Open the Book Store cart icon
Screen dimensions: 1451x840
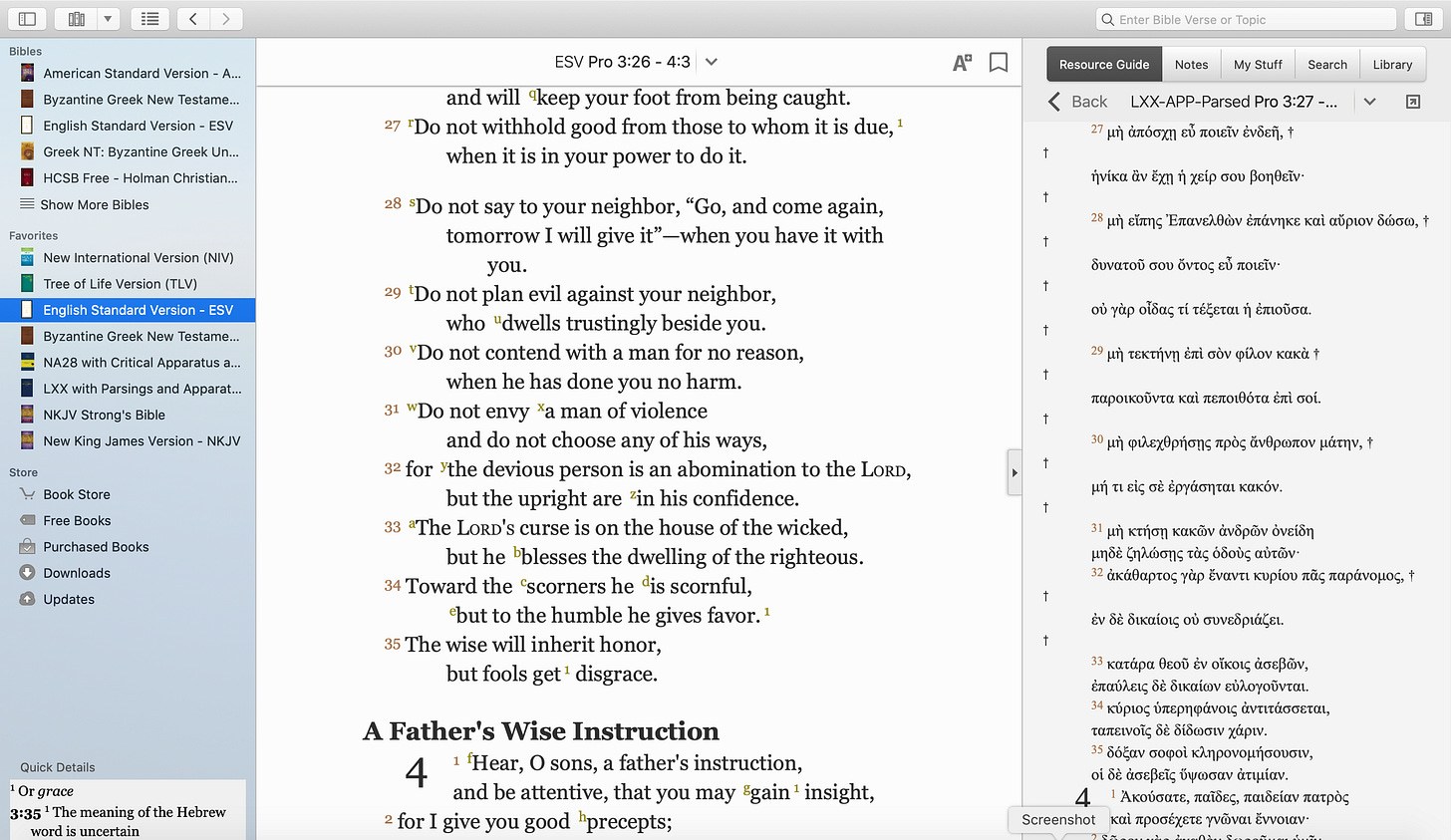(27, 494)
